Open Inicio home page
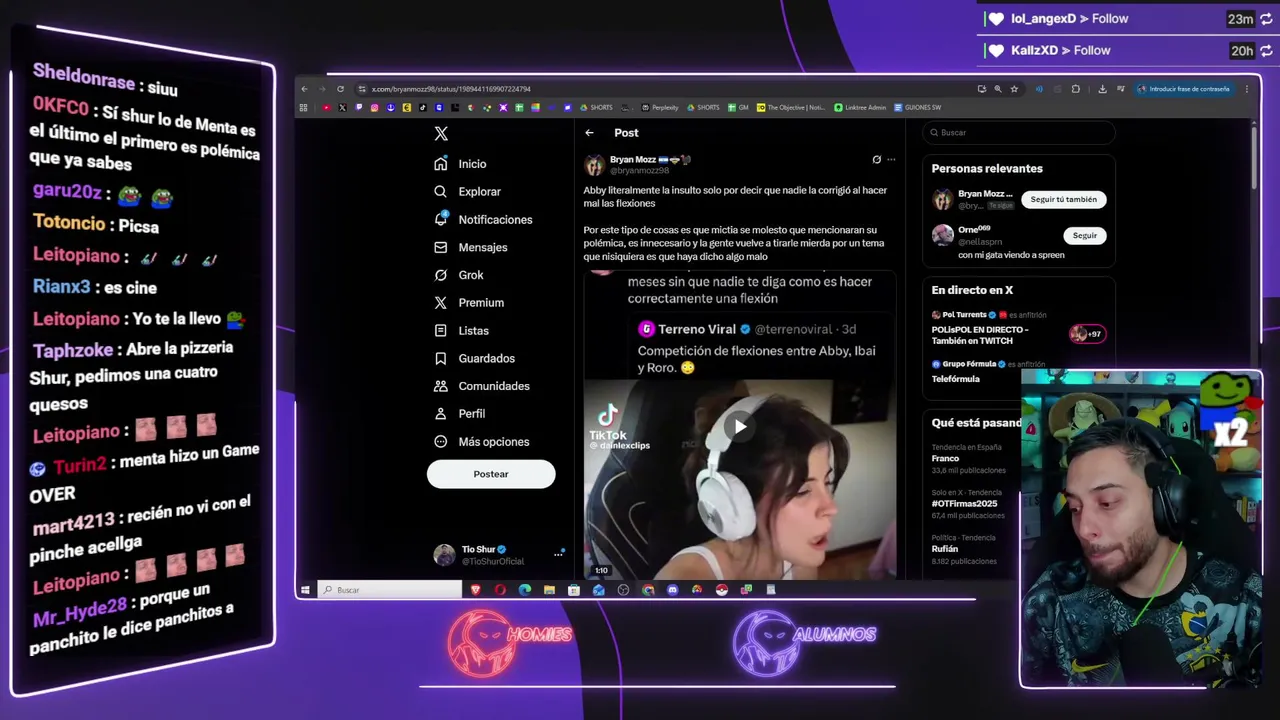Screen dimensions: 1280x720 (460, 164)
